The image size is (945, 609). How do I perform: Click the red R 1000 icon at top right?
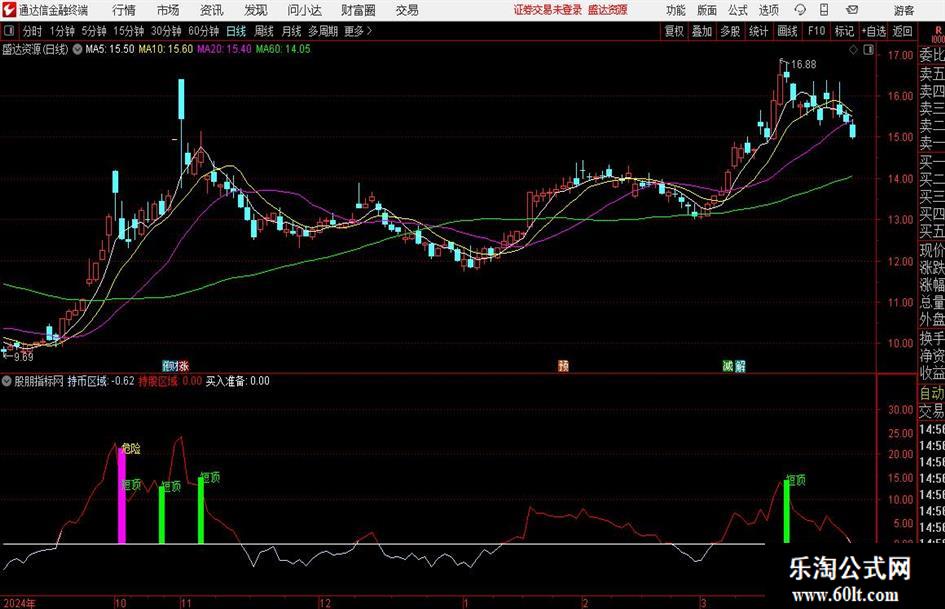[938, 34]
